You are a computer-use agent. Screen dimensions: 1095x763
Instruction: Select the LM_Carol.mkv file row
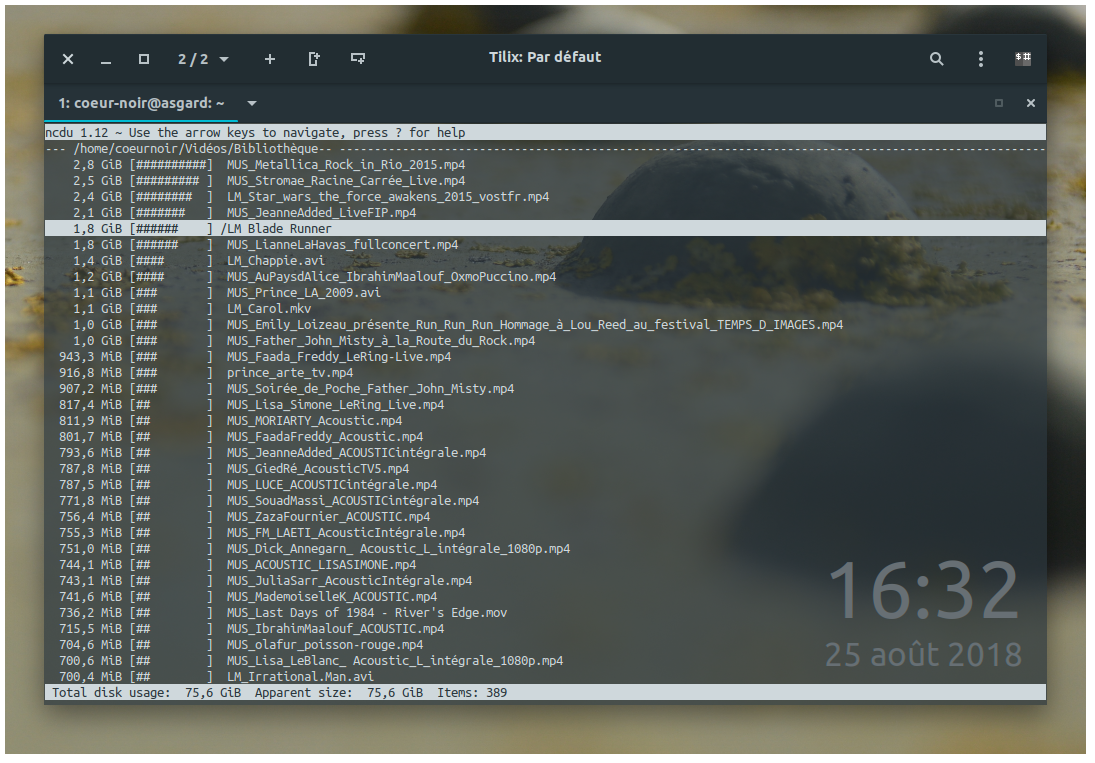coord(545,309)
